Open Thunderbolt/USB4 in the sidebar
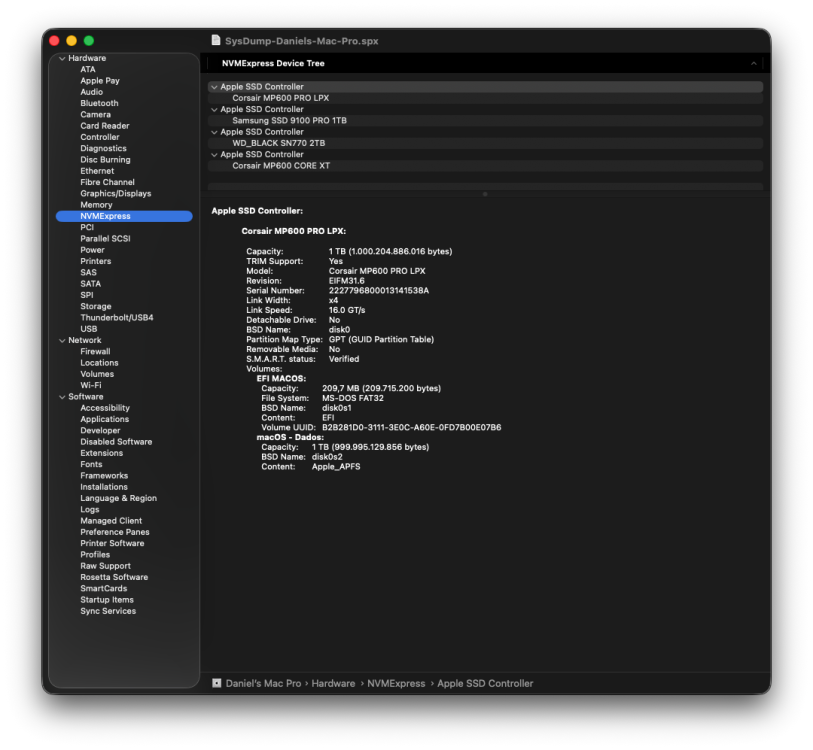 coord(117,317)
